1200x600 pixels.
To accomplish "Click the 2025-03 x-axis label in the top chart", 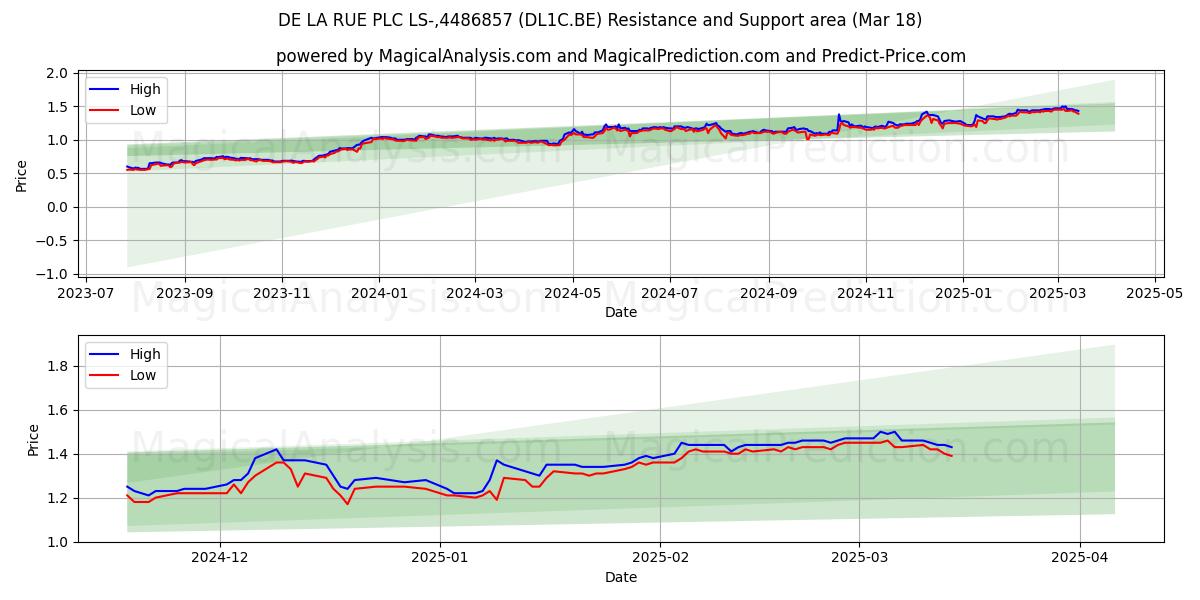I will tap(1058, 294).
